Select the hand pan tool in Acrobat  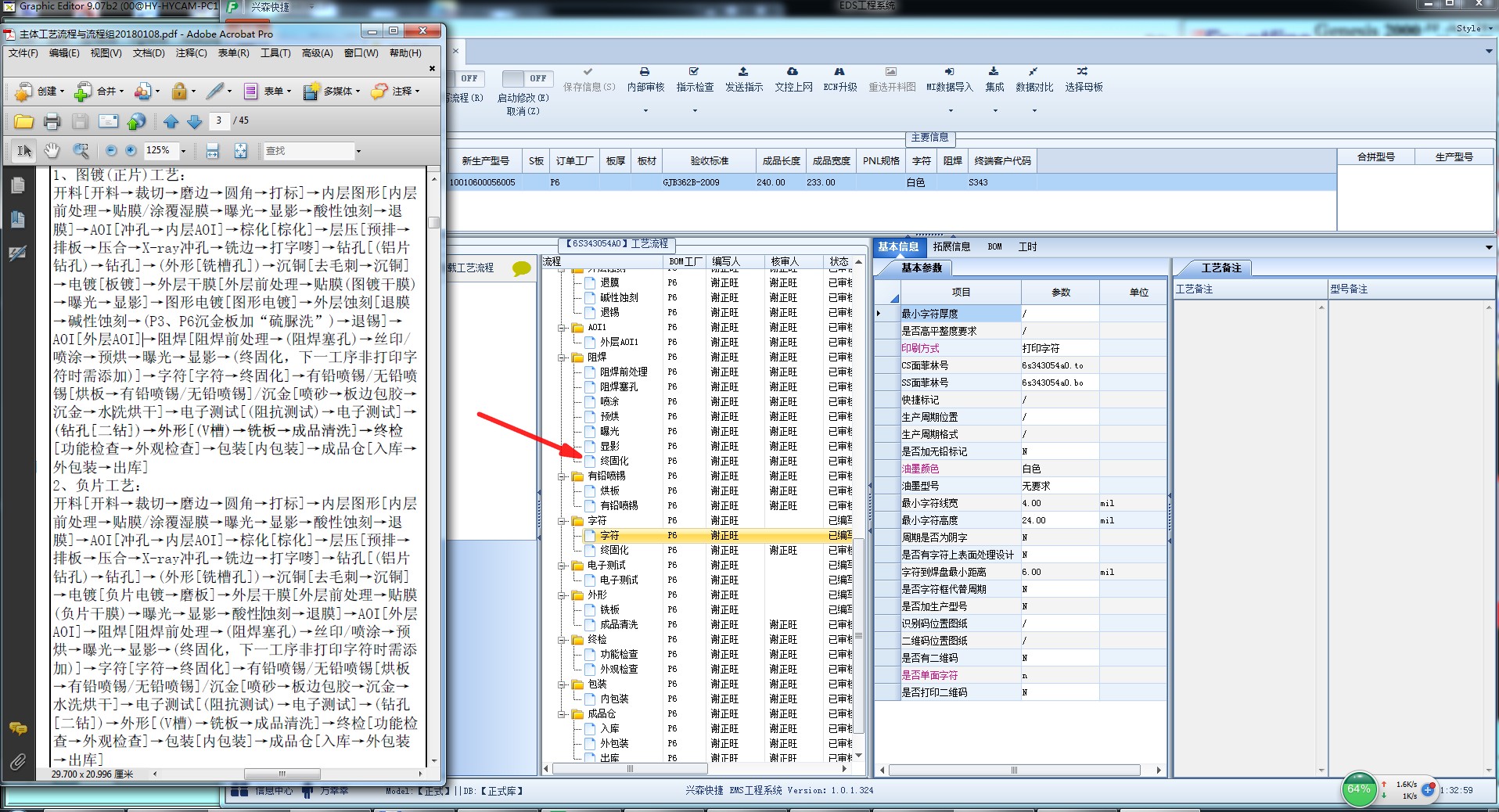click(x=52, y=150)
